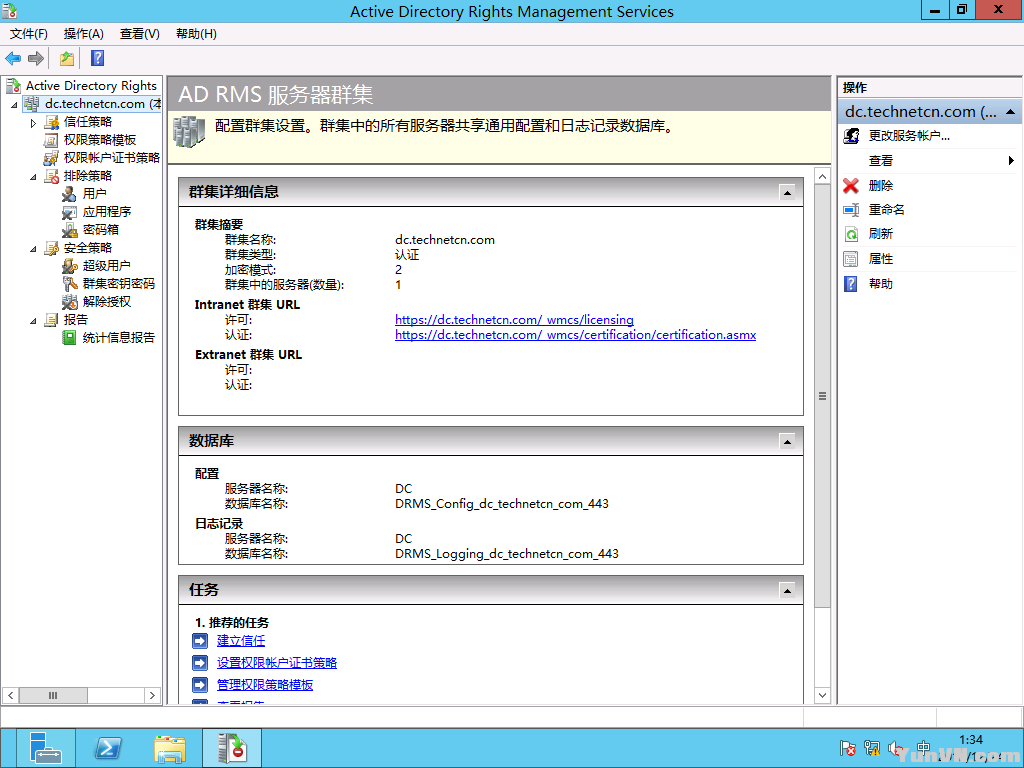Expand the 信任策略 tree node
Screen dimensions: 1024x768
coord(33,123)
